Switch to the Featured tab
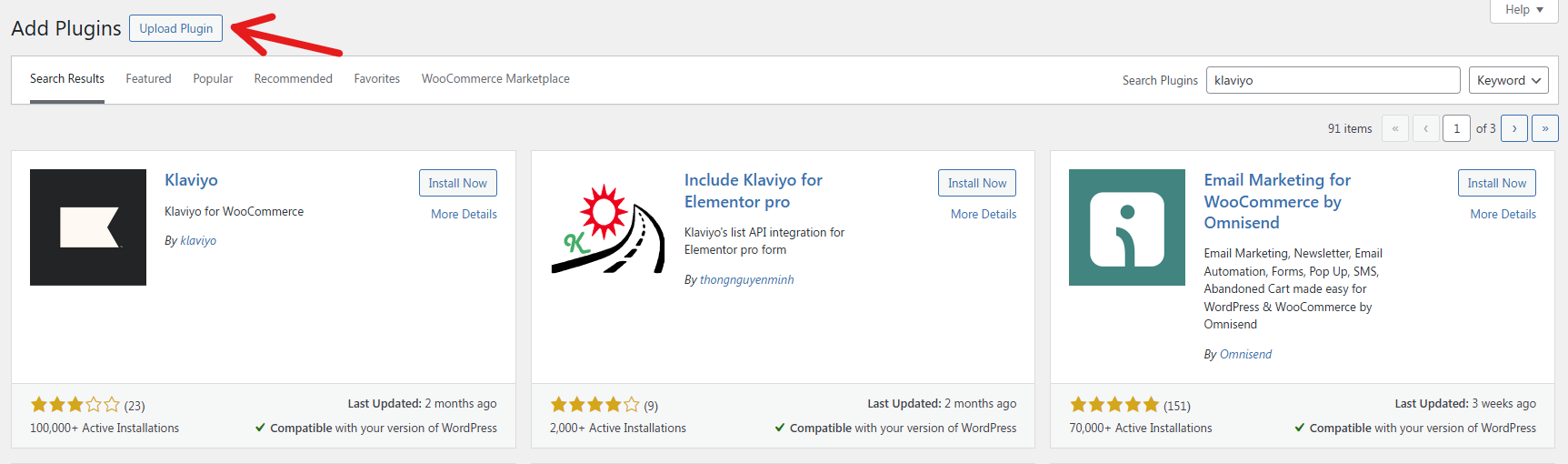Image resolution: width=1568 pixels, height=464 pixels. coord(148,79)
